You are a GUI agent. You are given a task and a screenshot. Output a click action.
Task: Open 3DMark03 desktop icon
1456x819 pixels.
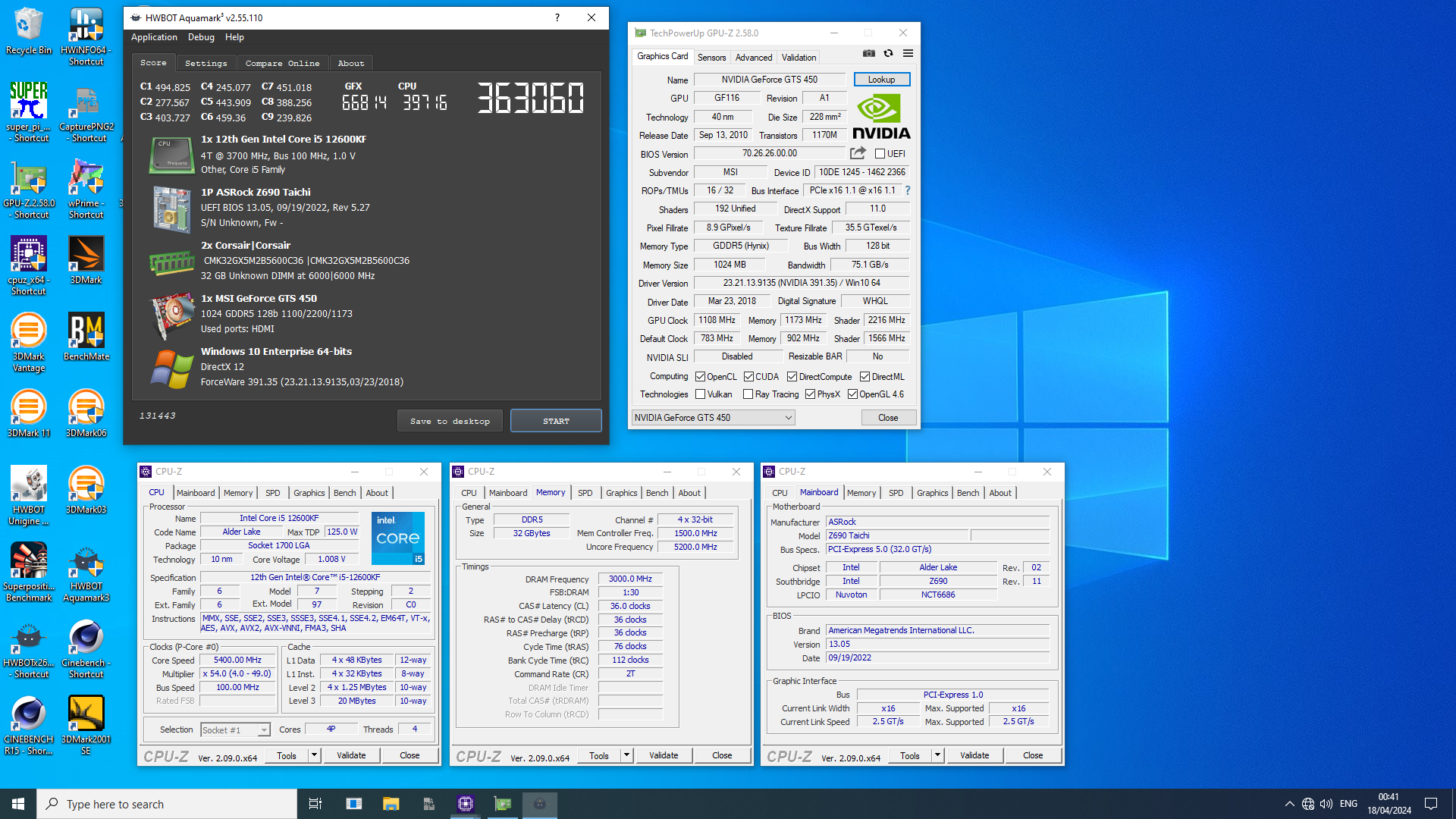point(86,490)
